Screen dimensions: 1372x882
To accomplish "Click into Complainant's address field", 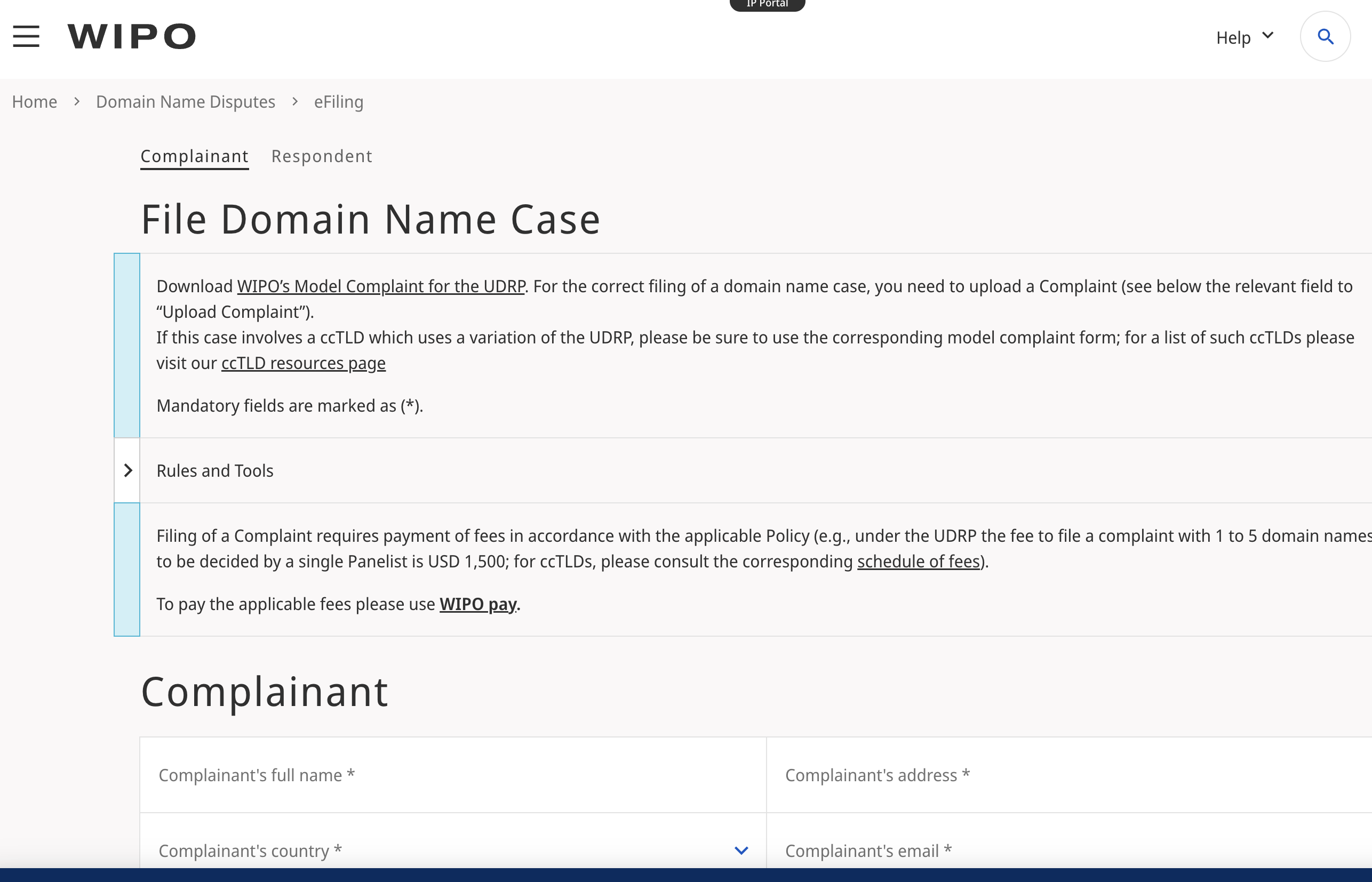I will (1068, 775).
